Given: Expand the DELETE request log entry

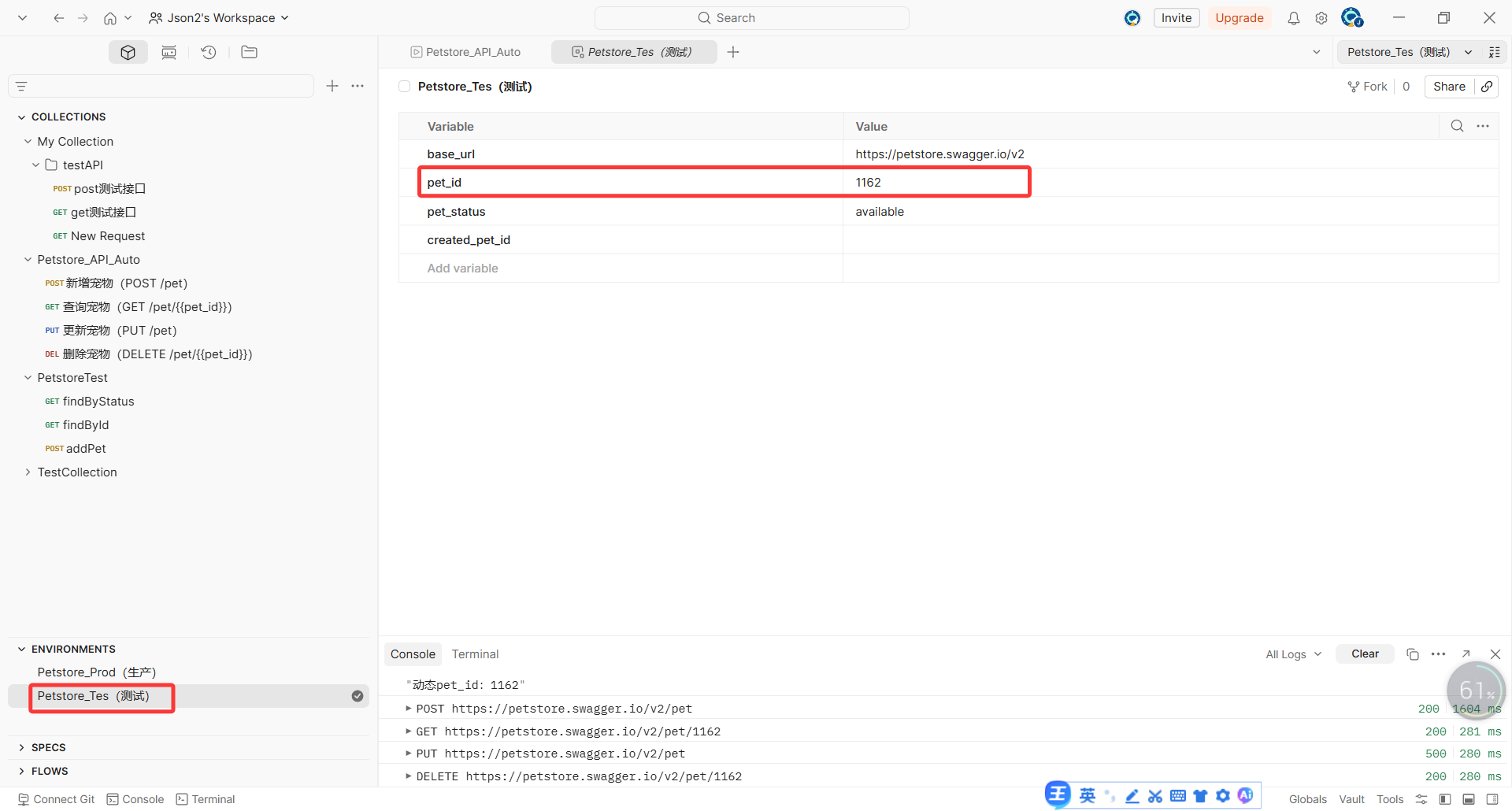Looking at the screenshot, I should tap(408, 776).
